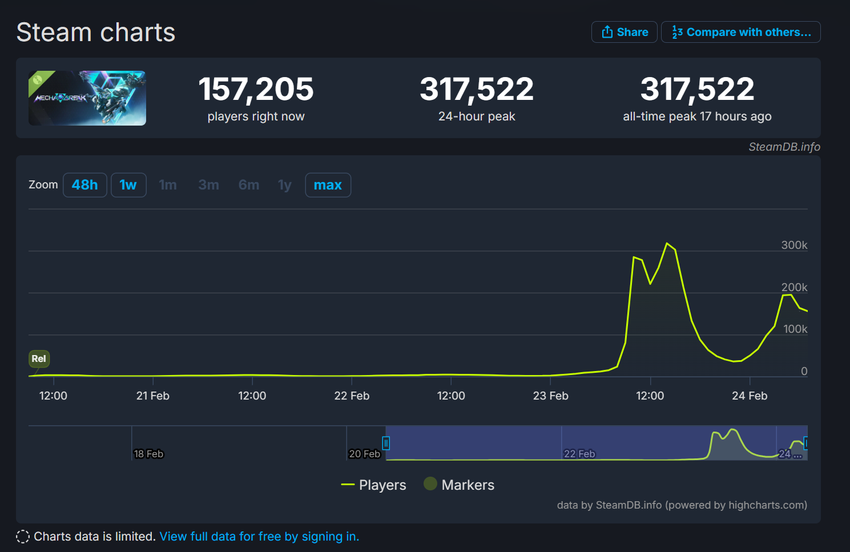Screen dimensions: 850x552
Task: Click the disabled 1m zoom option
Action: 168,185
